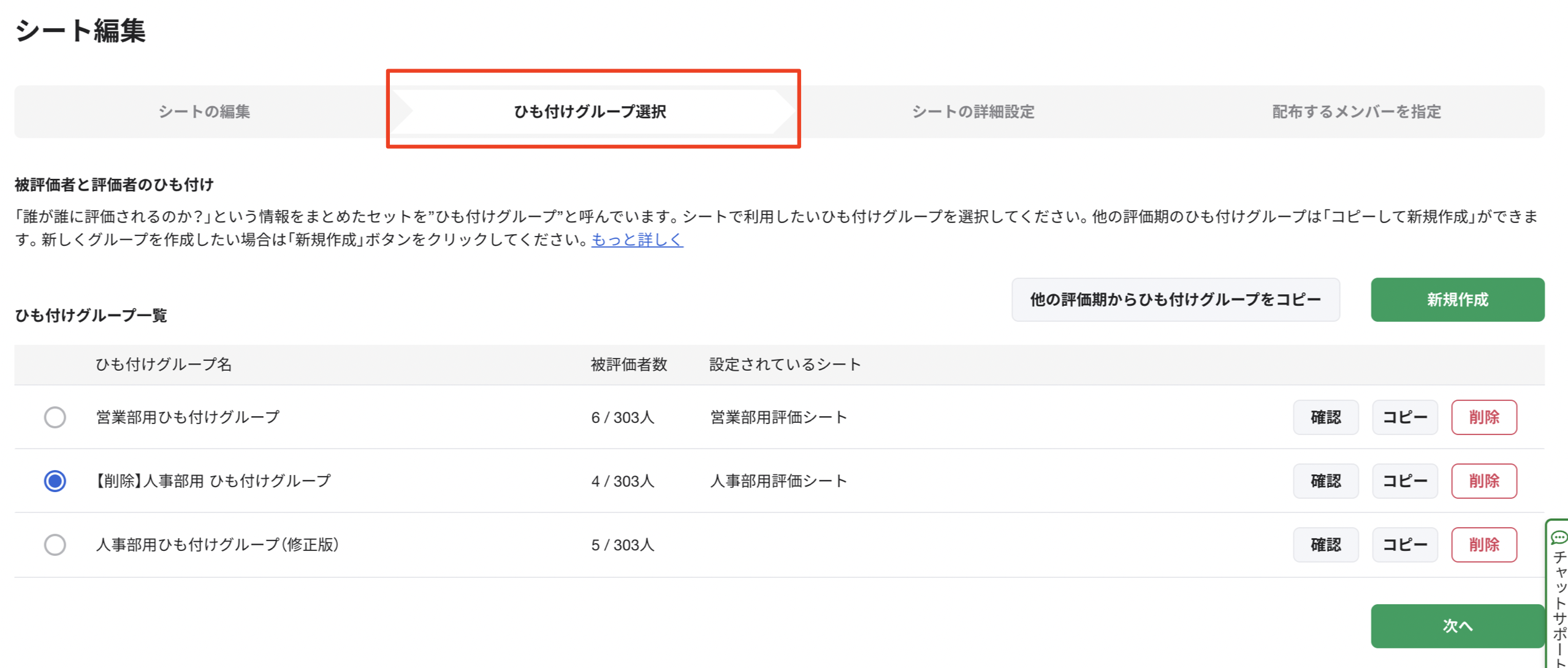
Task: Click 確認 for 【削除】人事部用 ひも付けグループ
Action: 1325,481
